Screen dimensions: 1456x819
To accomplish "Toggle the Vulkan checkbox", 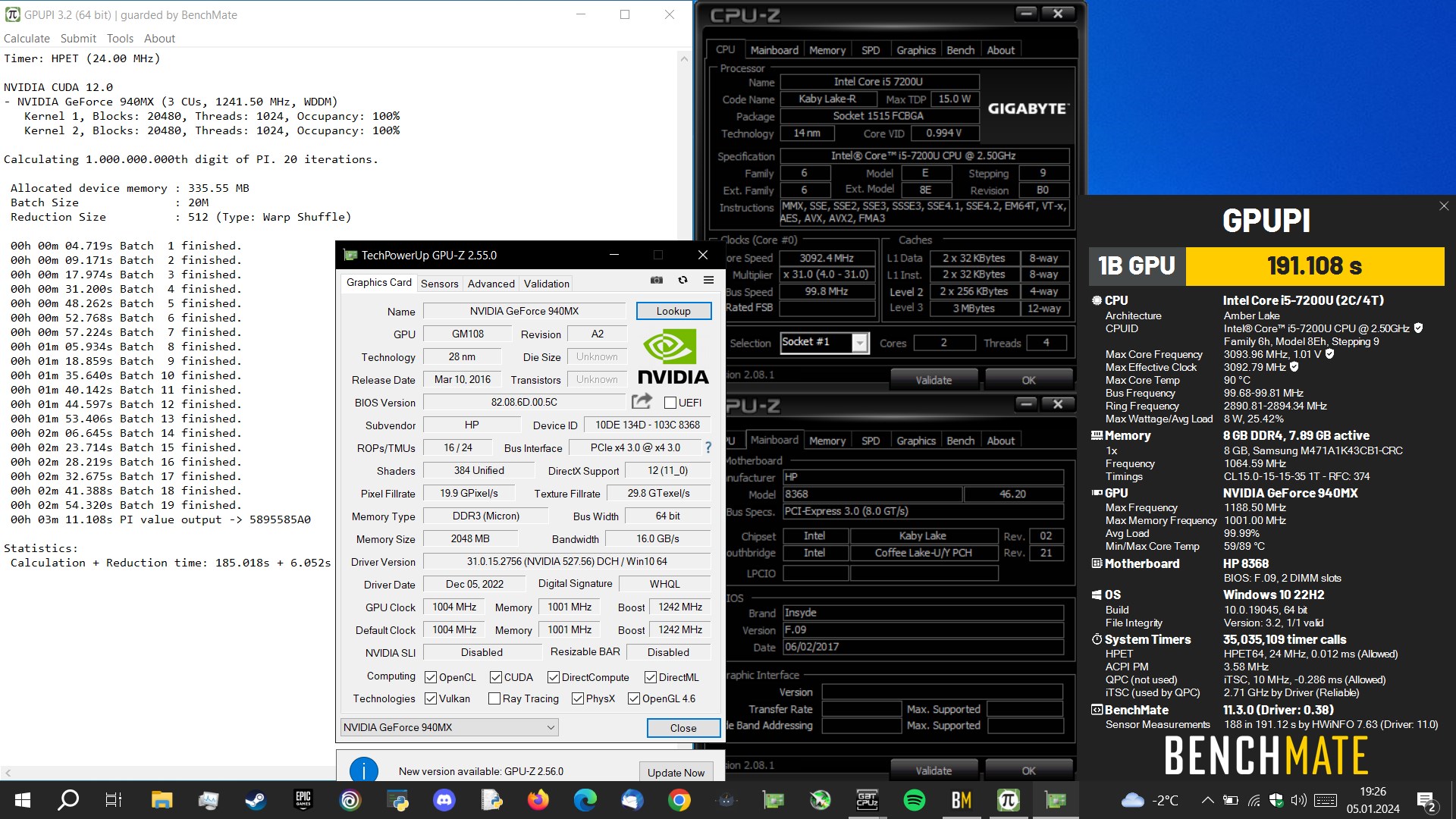I will [431, 698].
